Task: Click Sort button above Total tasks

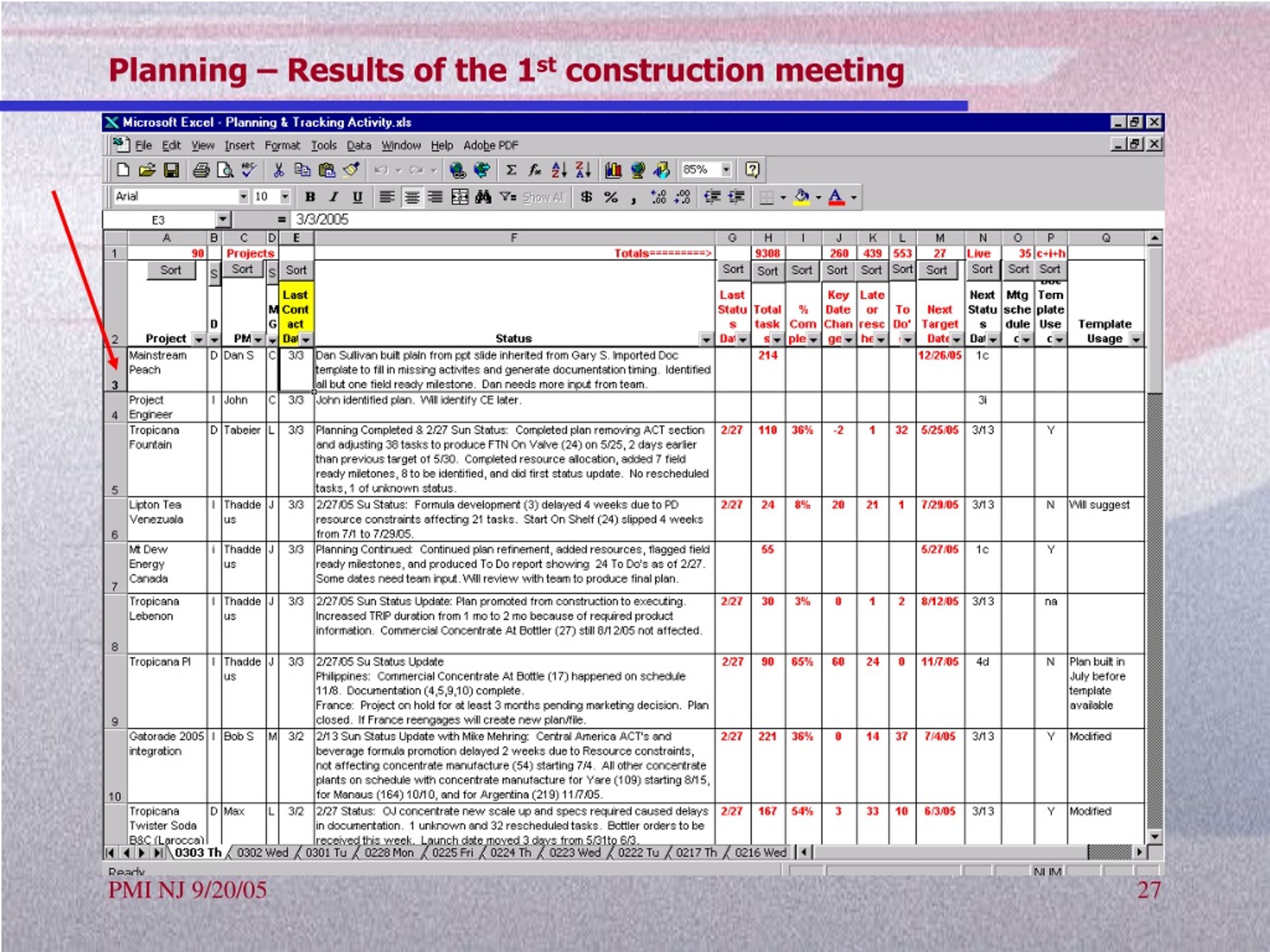Action: 767,271
